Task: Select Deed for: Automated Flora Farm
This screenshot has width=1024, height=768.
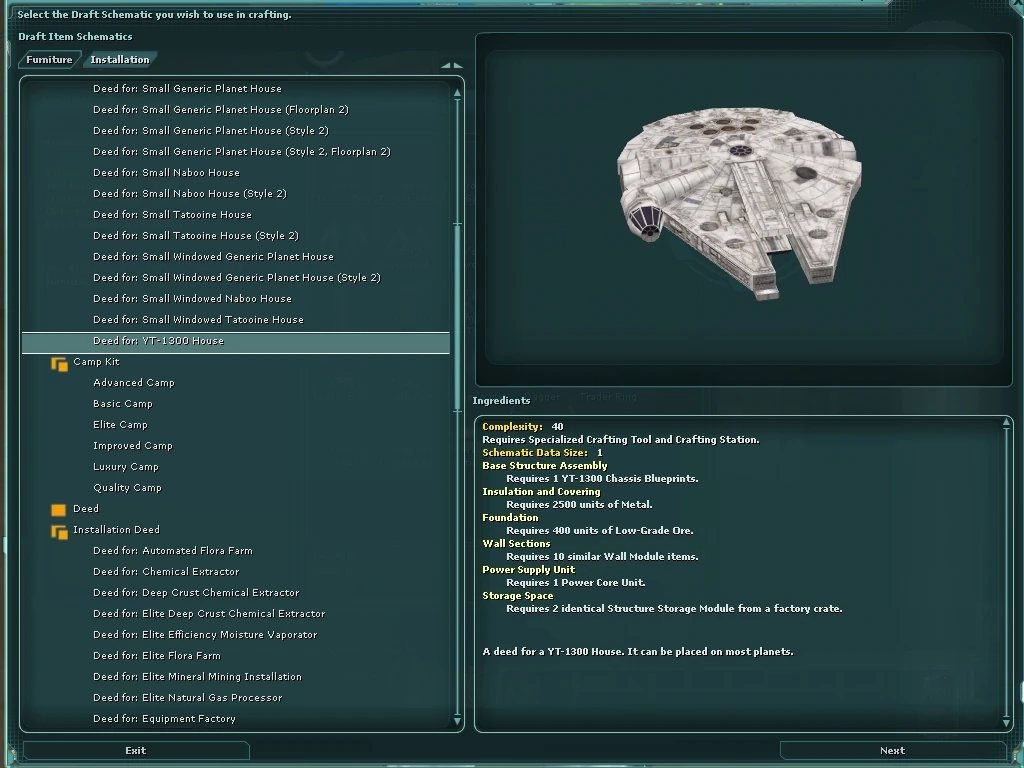Action: point(173,551)
